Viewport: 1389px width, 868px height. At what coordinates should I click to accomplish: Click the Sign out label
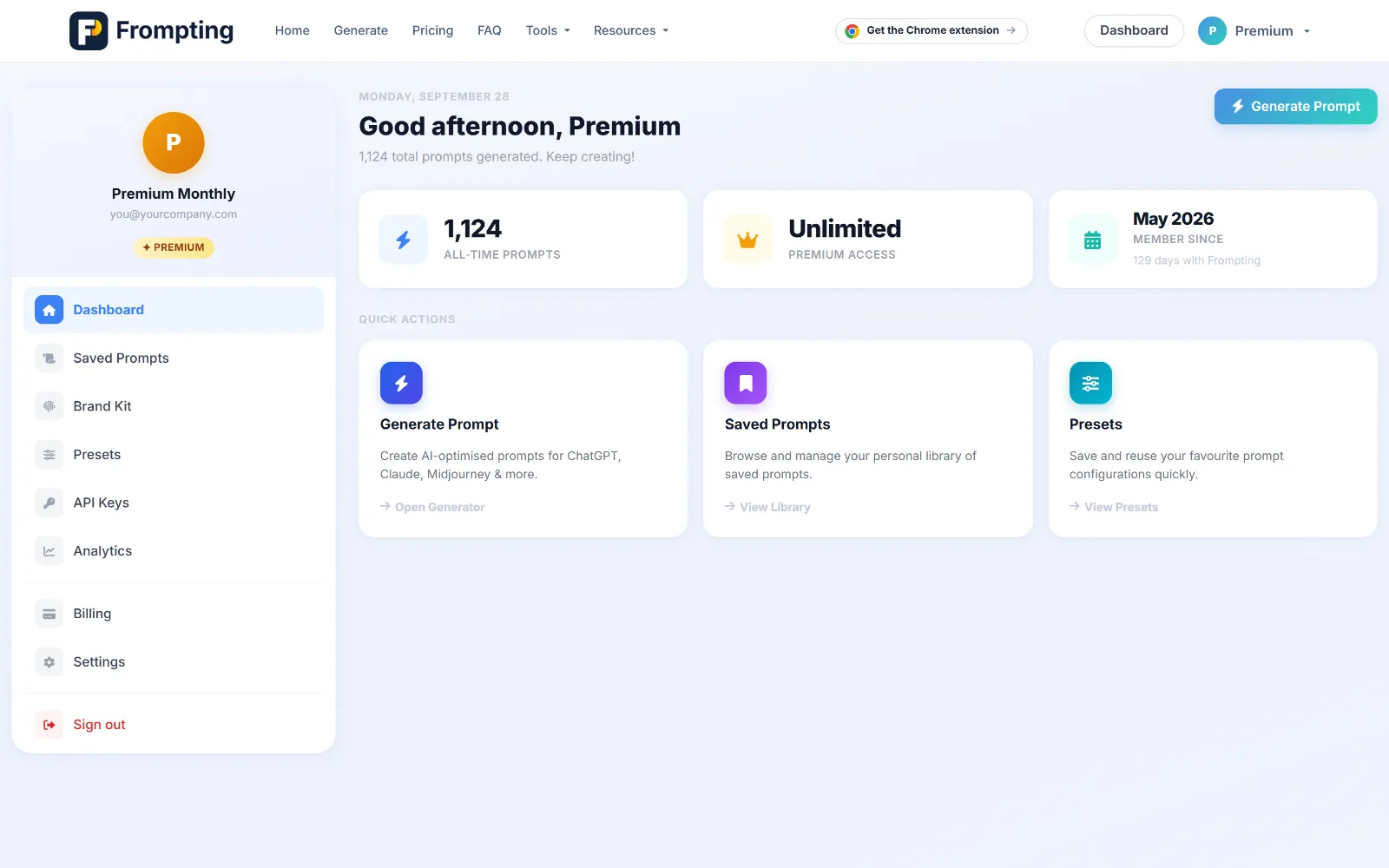pyautogui.click(x=99, y=725)
